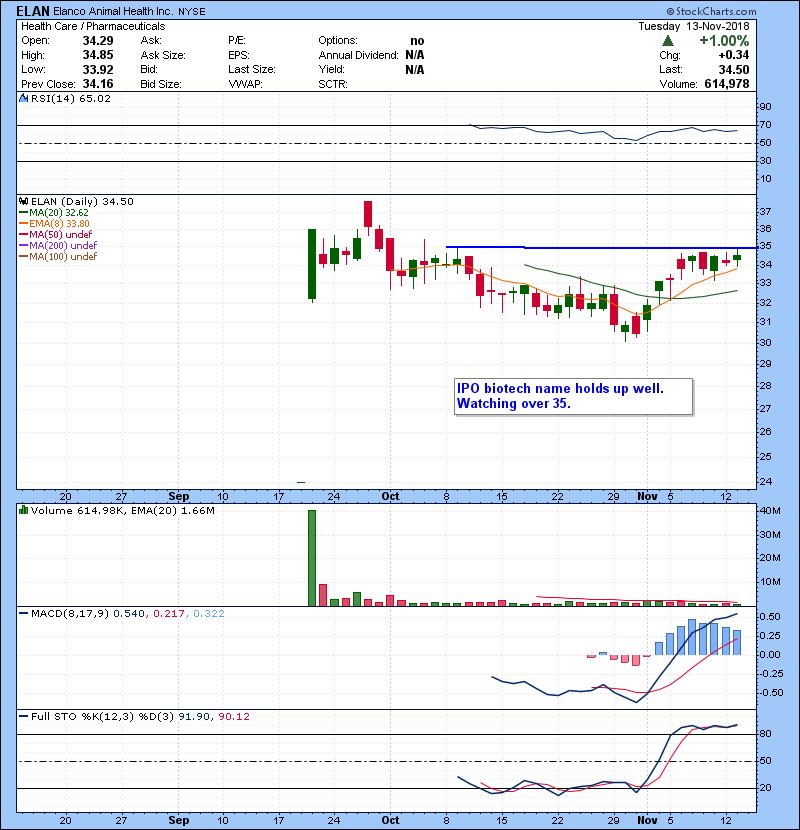Click the MA(20) 32.62 legend entry
This screenshot has height=830, width=800.
tap(54, 212)
